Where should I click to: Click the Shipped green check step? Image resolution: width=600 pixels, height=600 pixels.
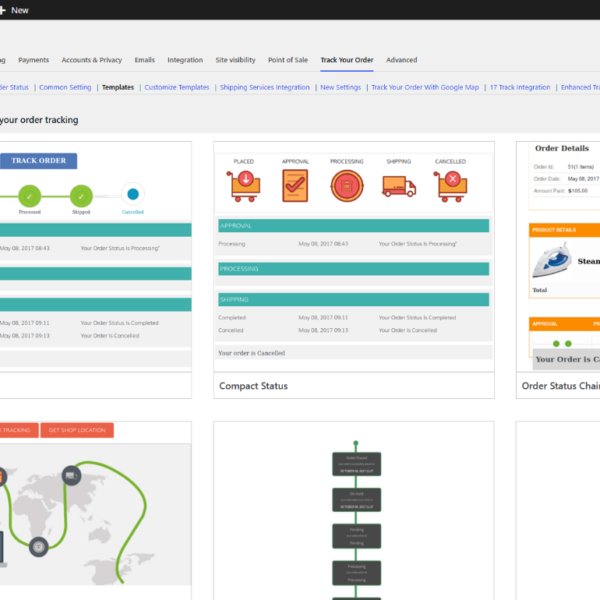81,196
